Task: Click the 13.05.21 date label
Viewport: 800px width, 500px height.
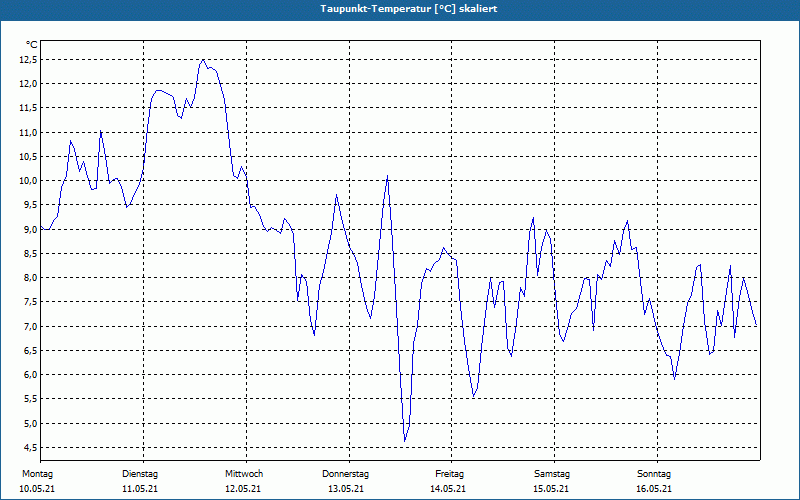Action: click(x=346, y=489)
